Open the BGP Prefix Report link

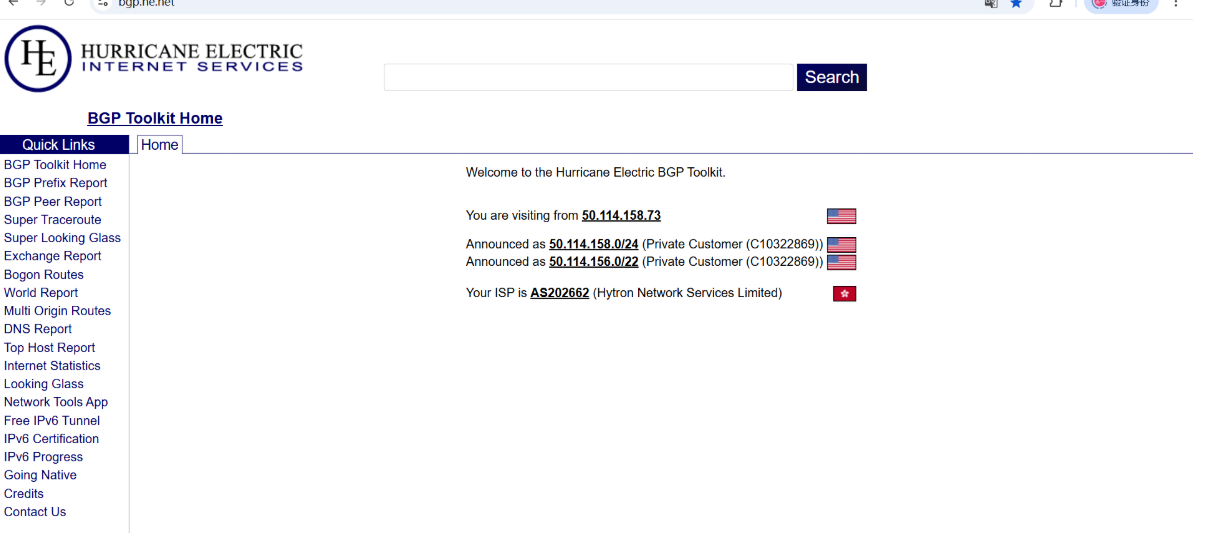click(x=56, y=183)
